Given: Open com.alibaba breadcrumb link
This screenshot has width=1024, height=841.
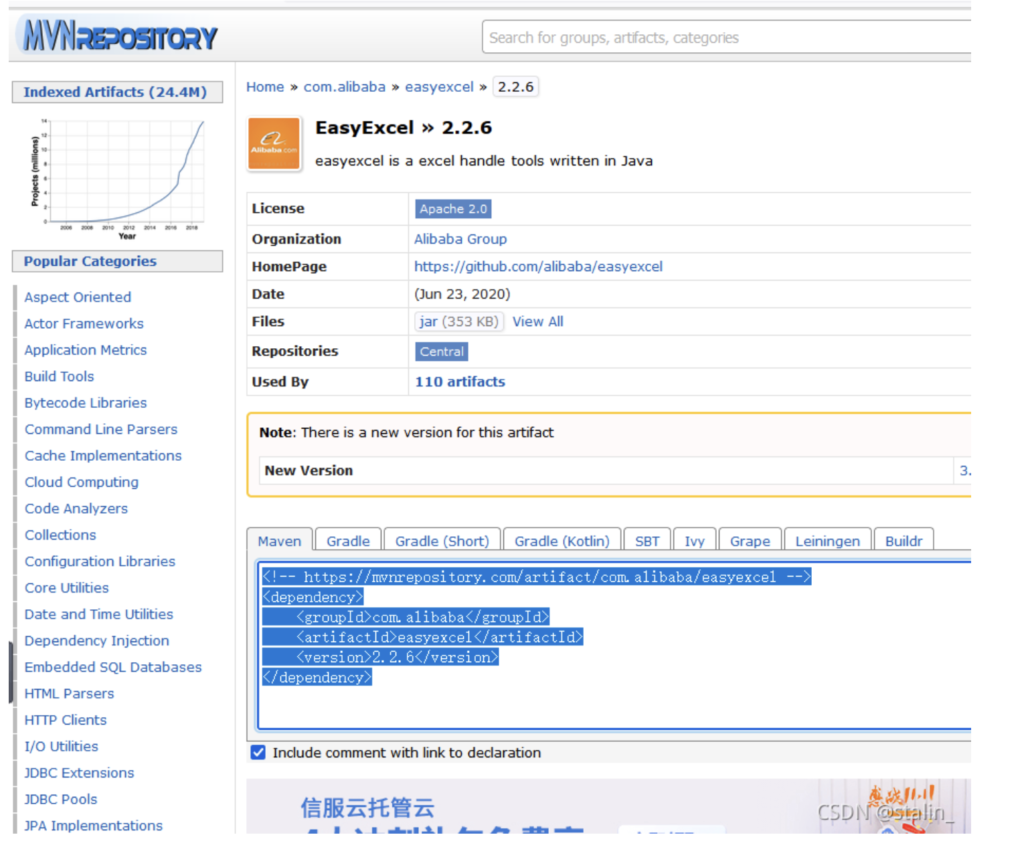Looking at the screenshot, I should 345,87.
